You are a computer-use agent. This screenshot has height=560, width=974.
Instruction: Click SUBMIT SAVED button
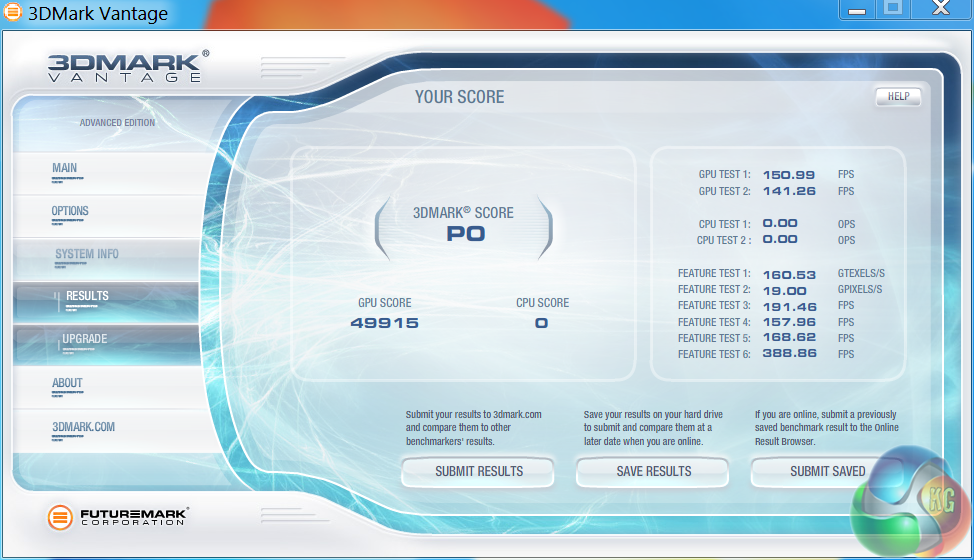(x=827, y=472)
